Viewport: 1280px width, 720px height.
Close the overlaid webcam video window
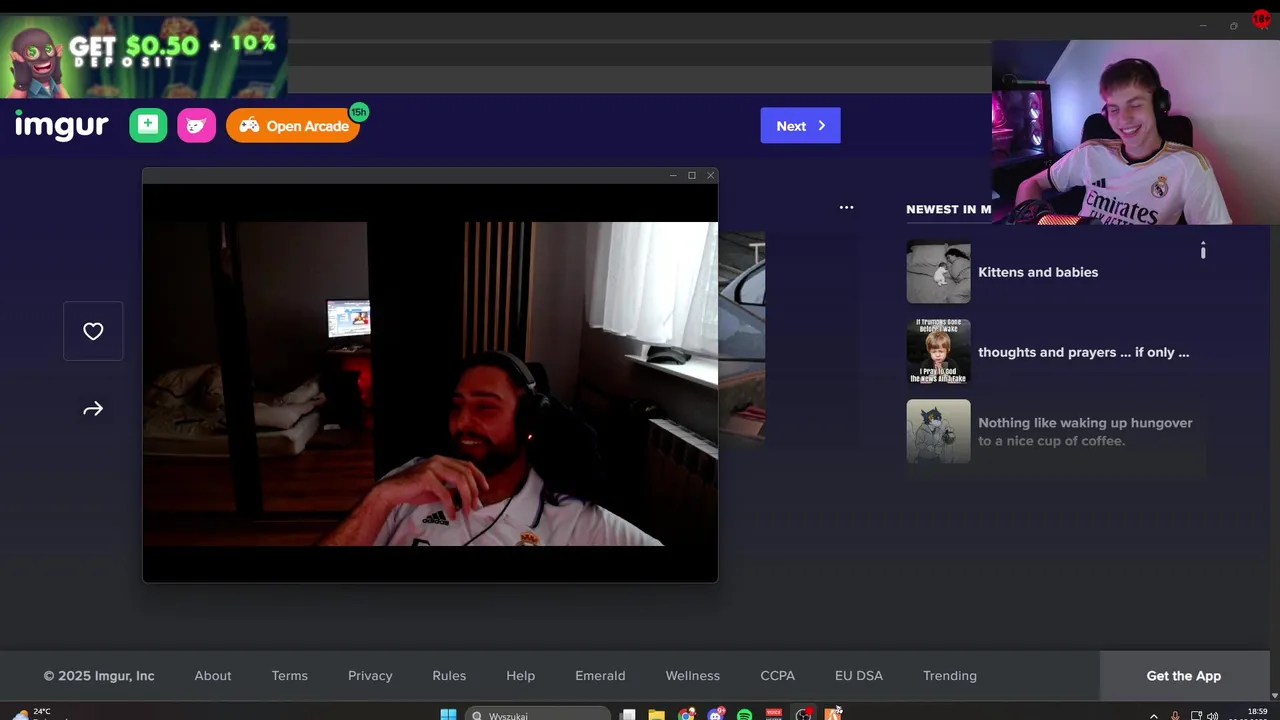point(711,175)
